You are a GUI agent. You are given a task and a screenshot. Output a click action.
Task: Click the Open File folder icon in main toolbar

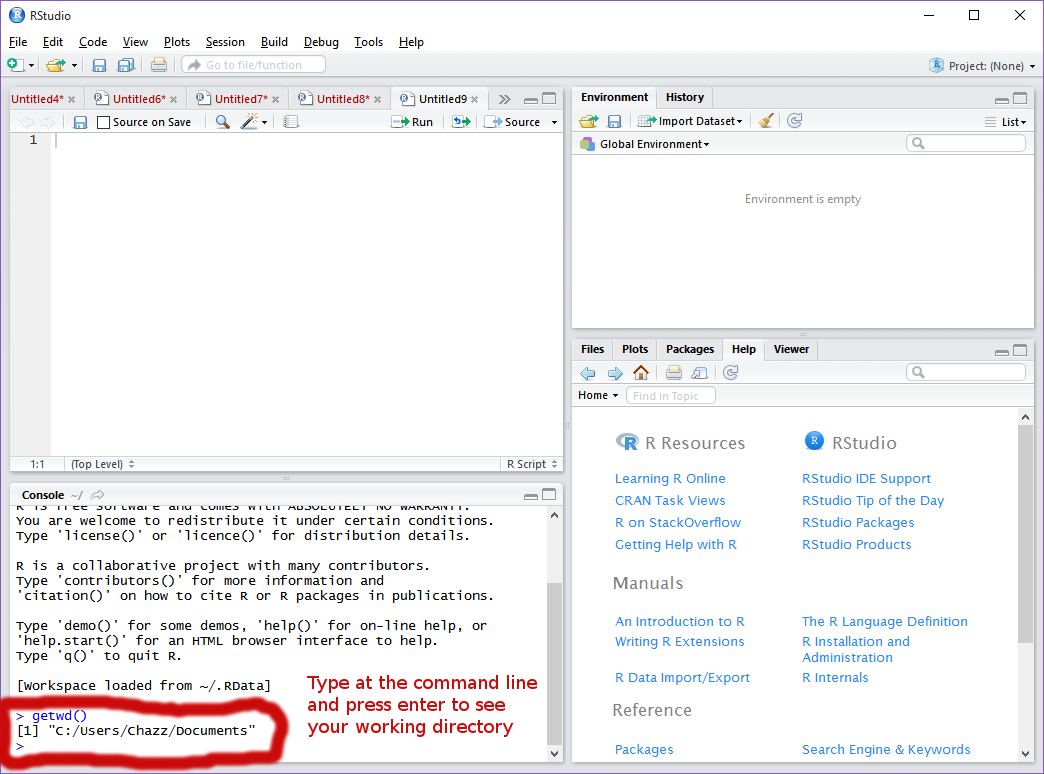pyautogui.click(x=56, y=65)
